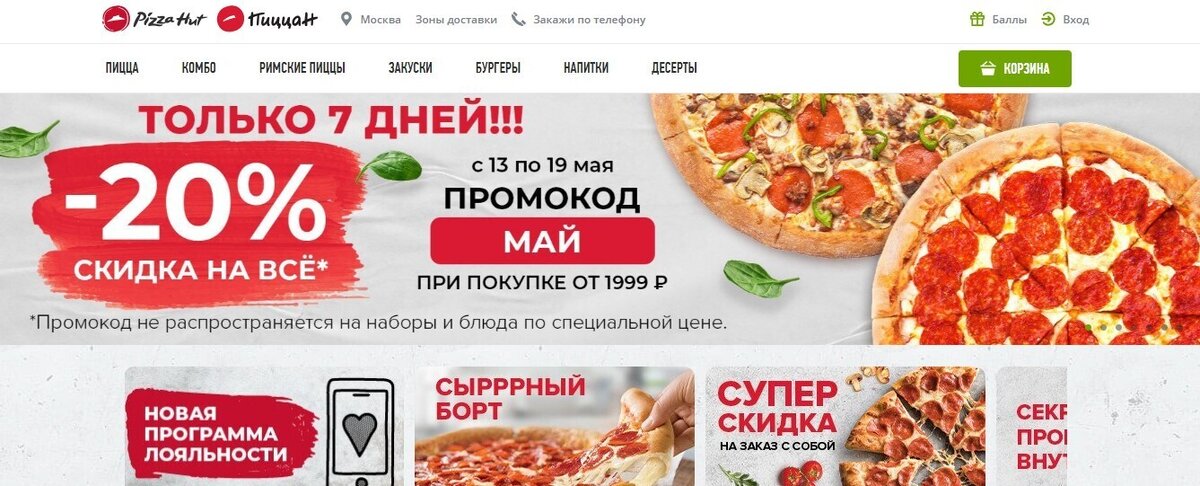Select Бургеры in the navigation
This screenshot has height=486, width=1200.
click(x=498, y=69)
